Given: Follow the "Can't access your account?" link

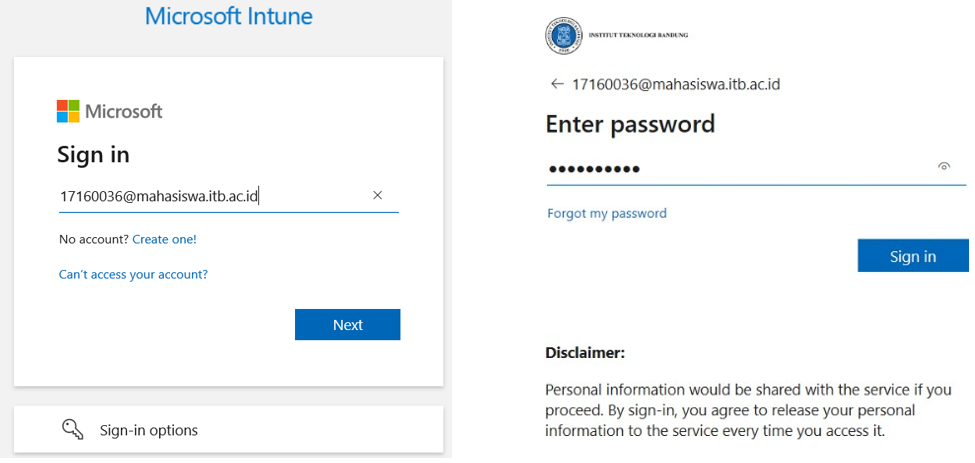Looking at the screenshot, I should pos(133,274).
